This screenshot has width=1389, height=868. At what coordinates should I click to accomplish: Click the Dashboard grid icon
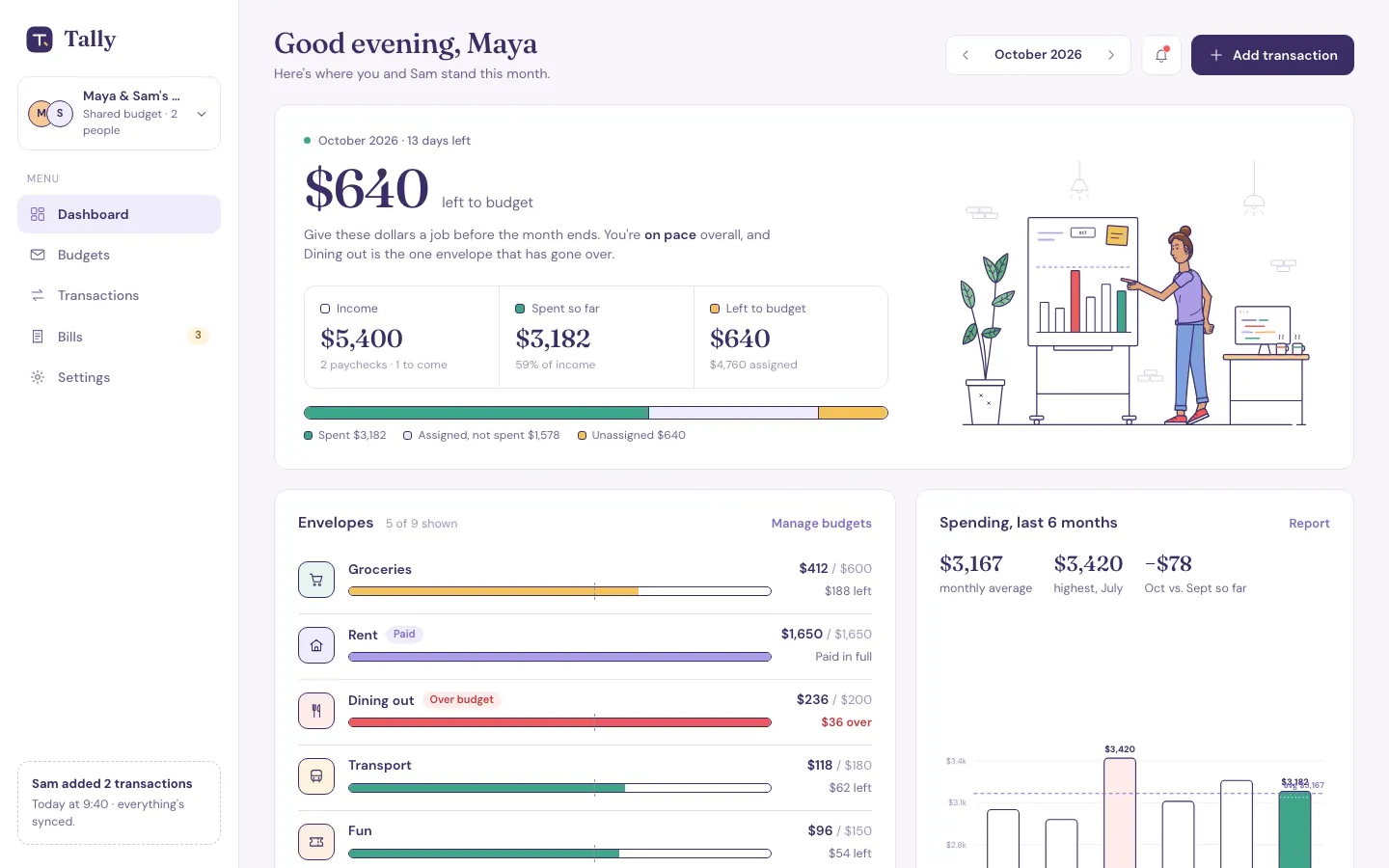38,214
